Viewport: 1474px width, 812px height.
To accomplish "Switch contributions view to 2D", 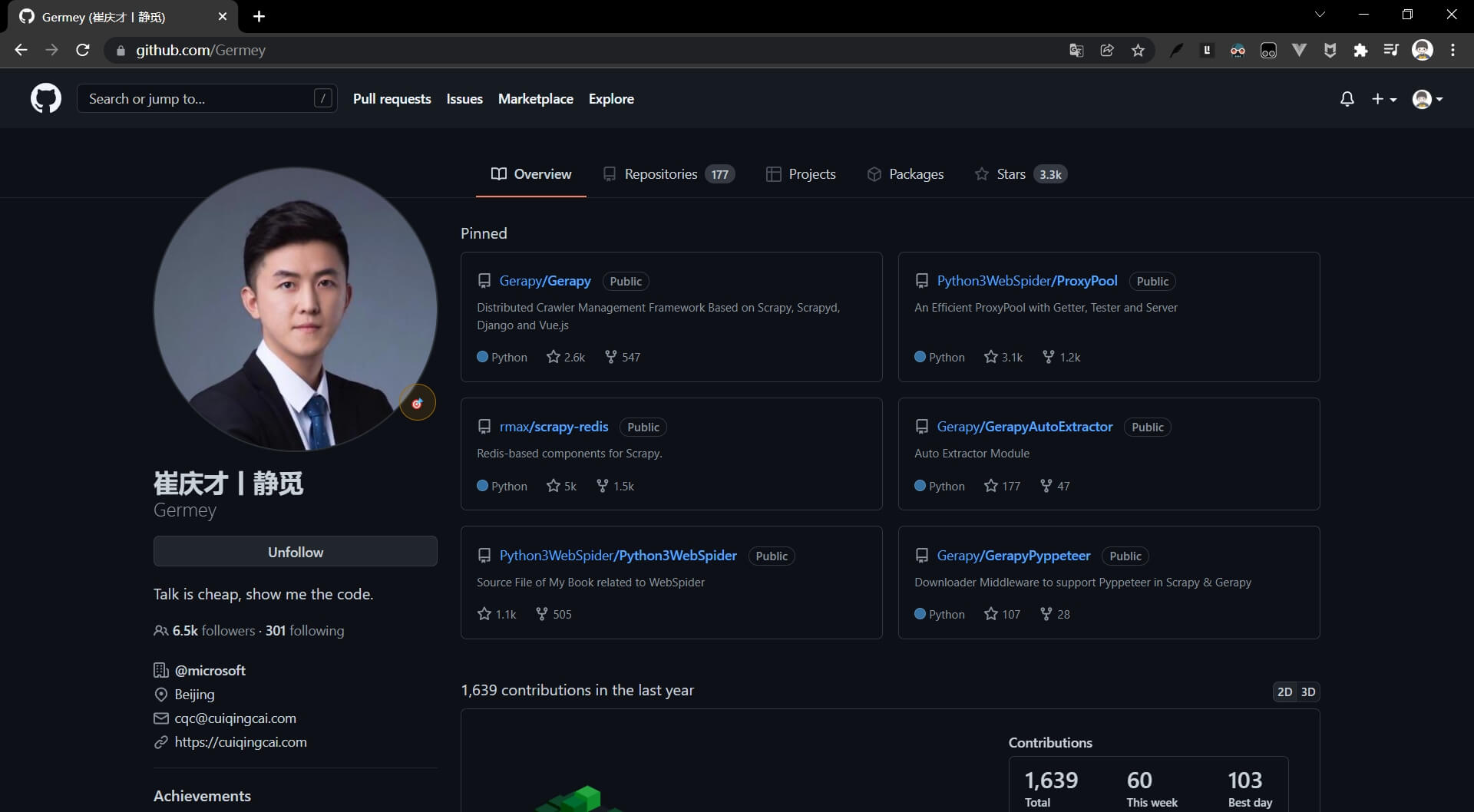I will click(1284, 692).
